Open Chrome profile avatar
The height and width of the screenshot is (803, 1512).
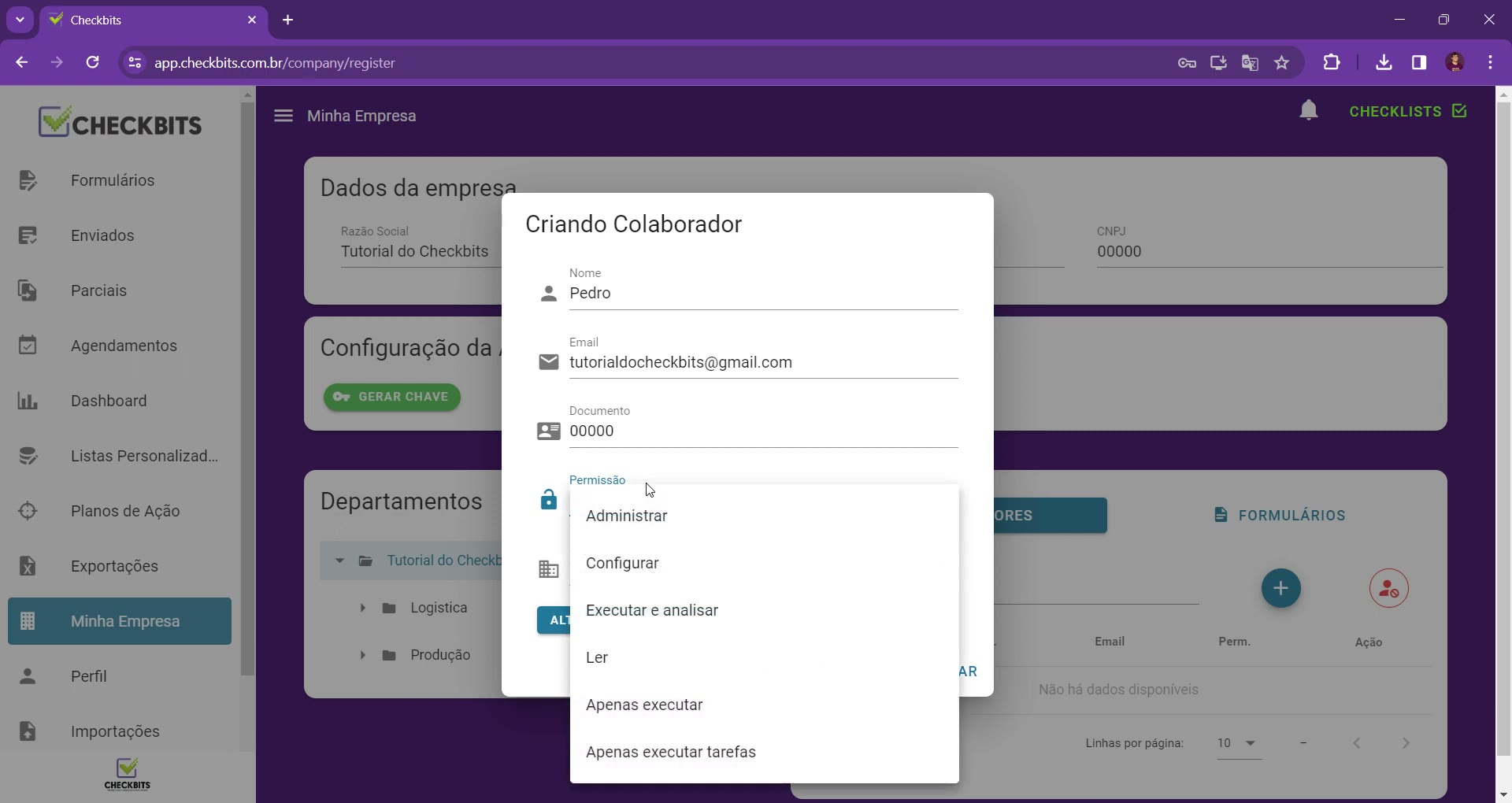click(1455, 62)
